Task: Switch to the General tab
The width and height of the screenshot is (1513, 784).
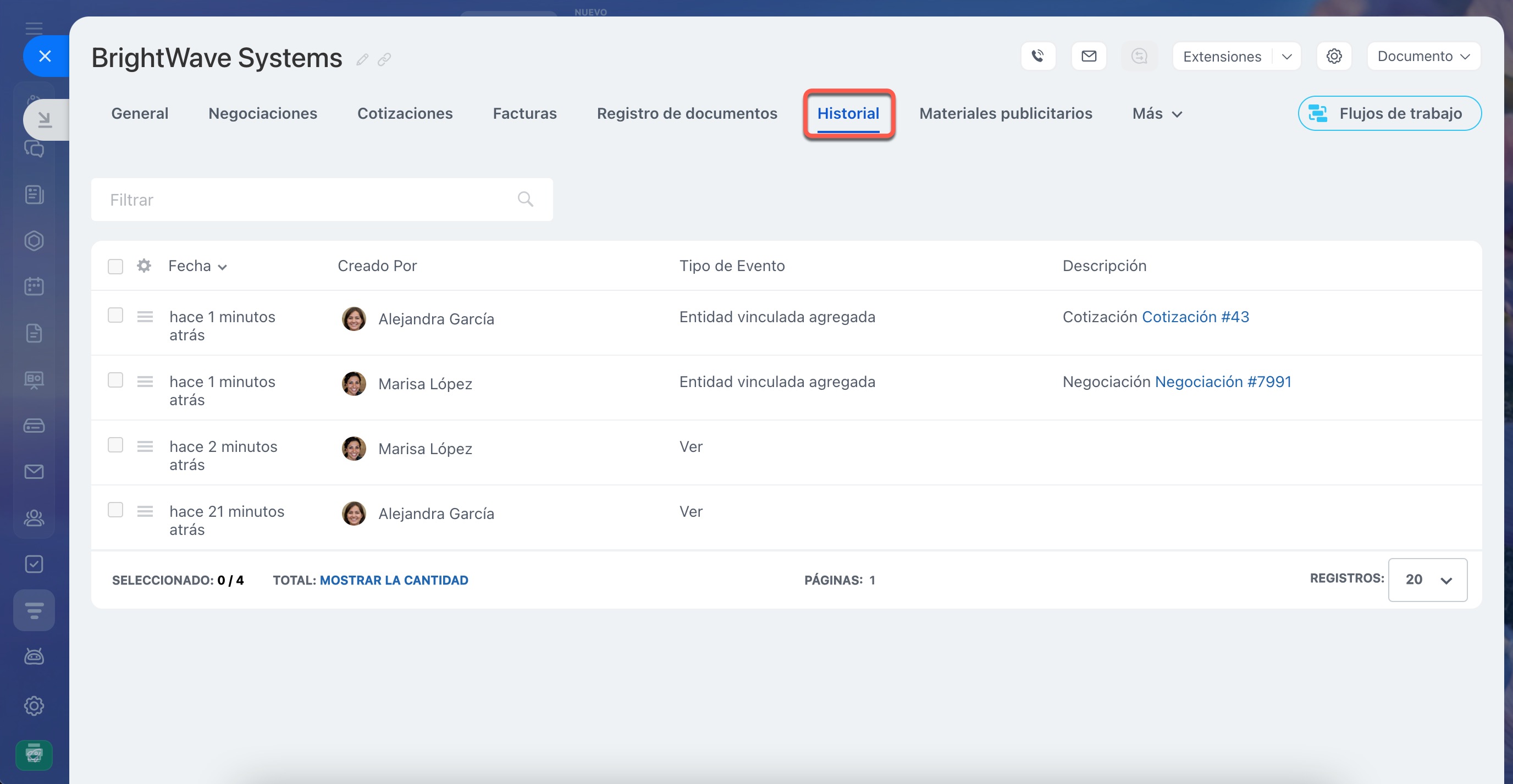Action: click(140, 113)
